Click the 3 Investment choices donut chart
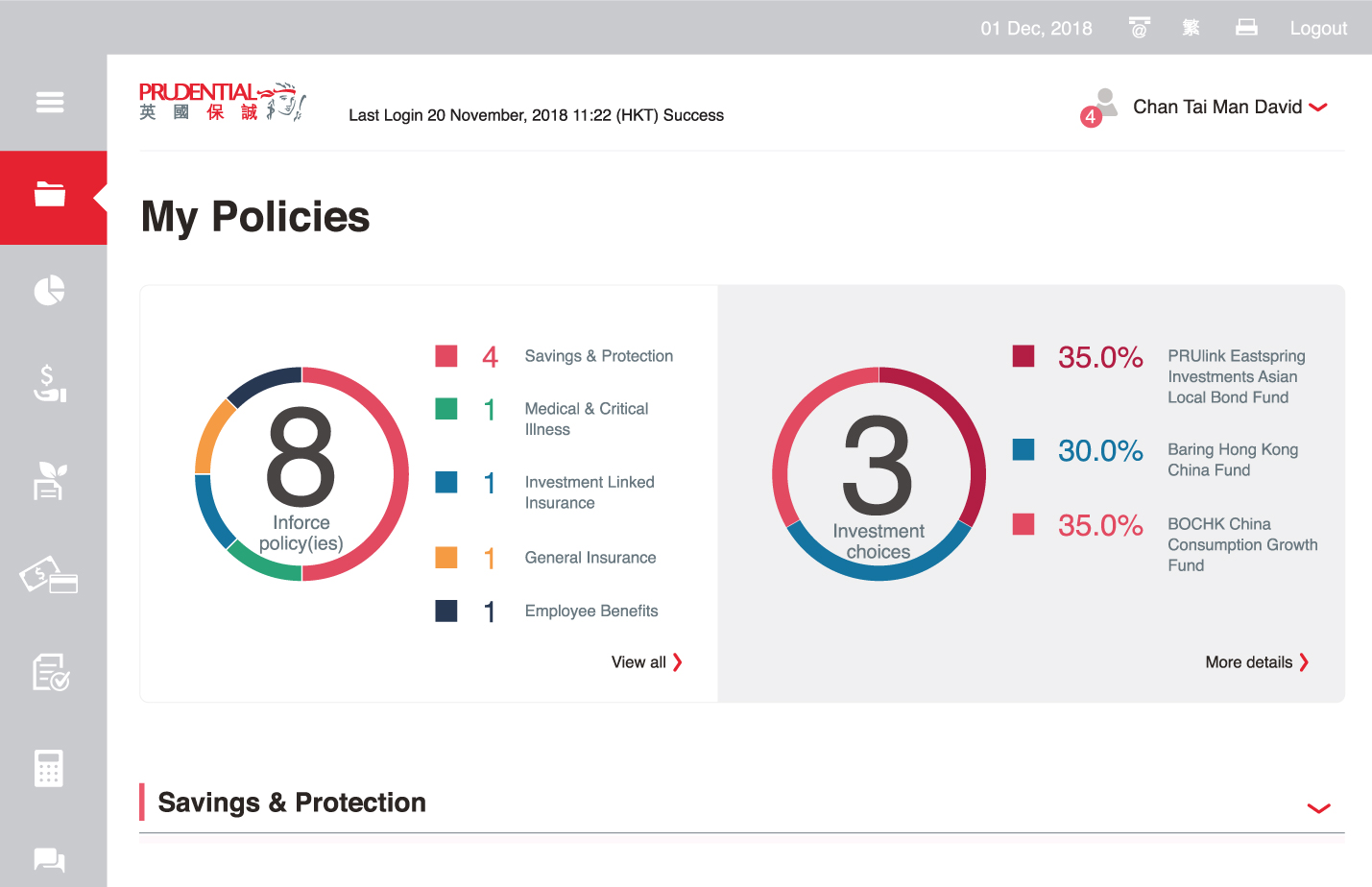This screenshot has height=887, width=1372. [879, 473]
